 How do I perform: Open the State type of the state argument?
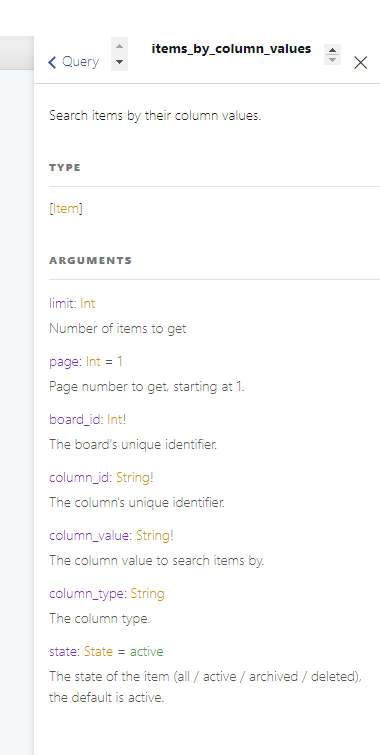coord(98,651)
